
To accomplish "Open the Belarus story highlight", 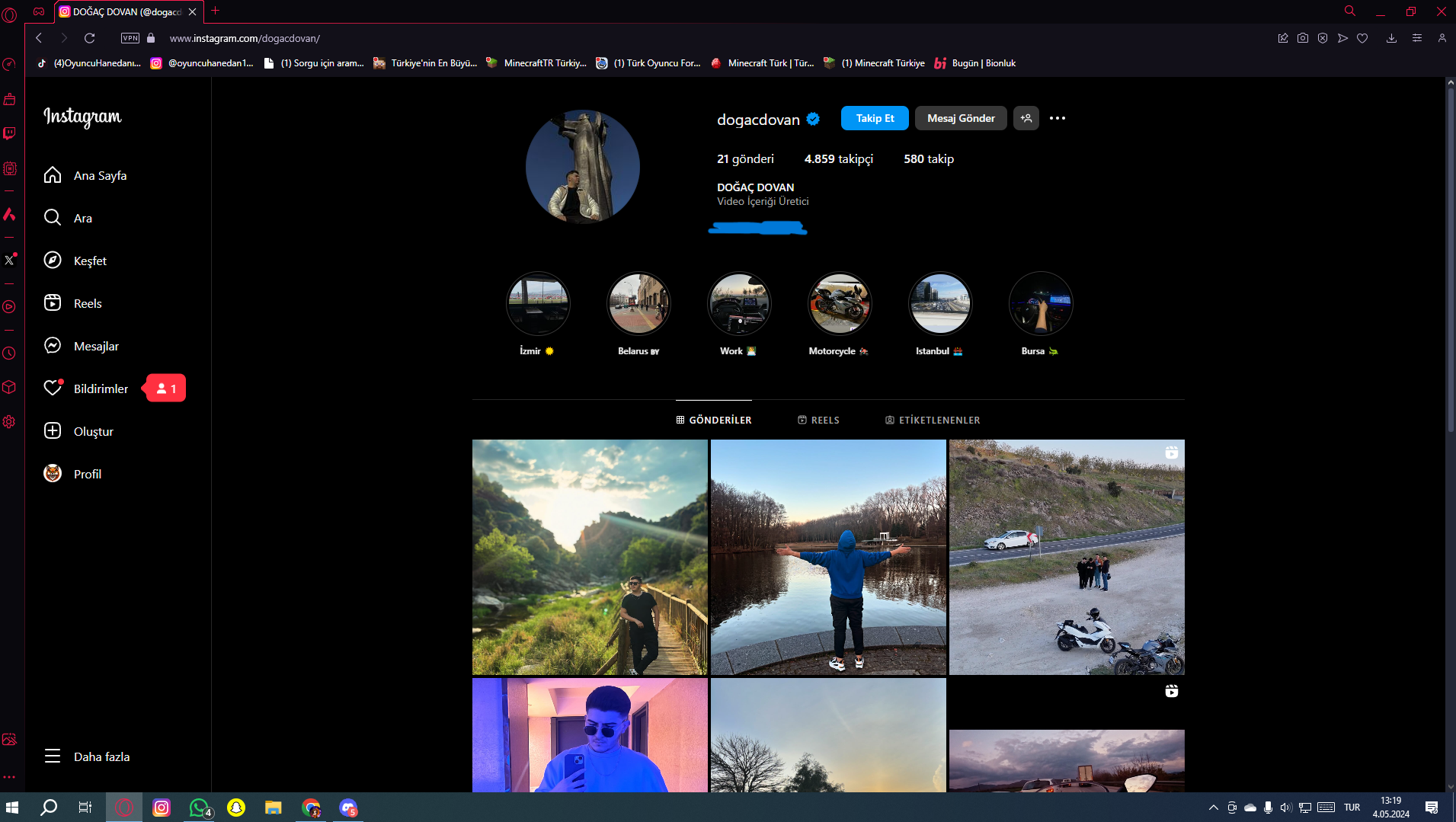I will click(x=638, y=304).
